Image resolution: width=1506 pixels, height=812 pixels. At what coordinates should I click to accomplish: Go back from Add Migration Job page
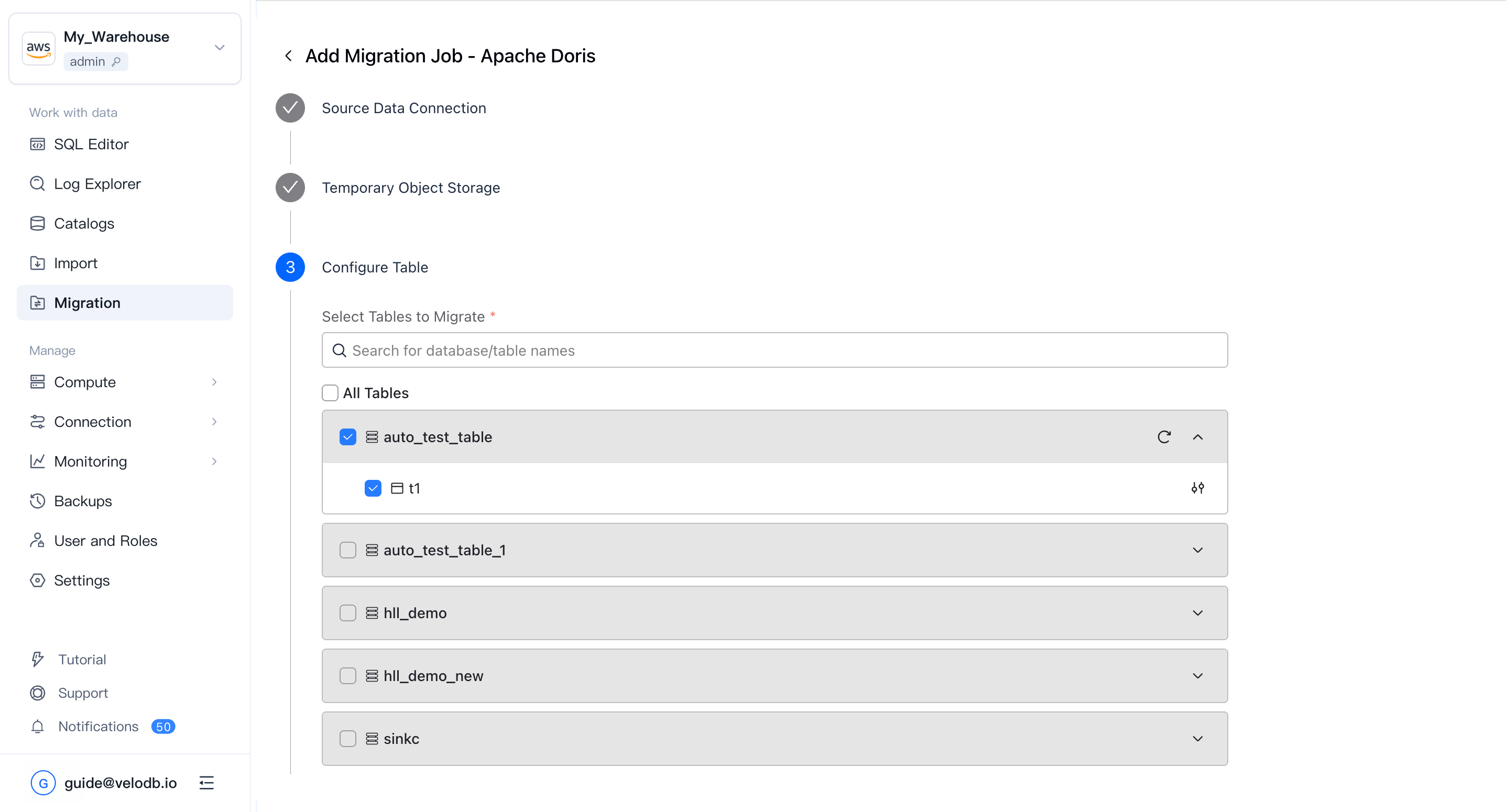(289, 56)
